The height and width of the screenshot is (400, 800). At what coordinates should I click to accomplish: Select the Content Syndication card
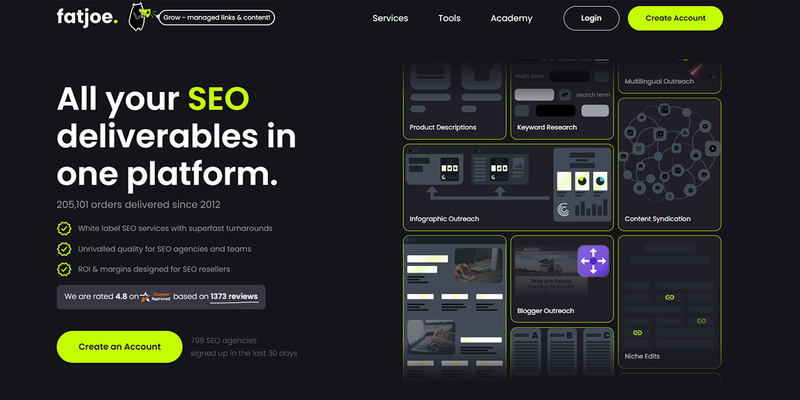coord(669,164)
